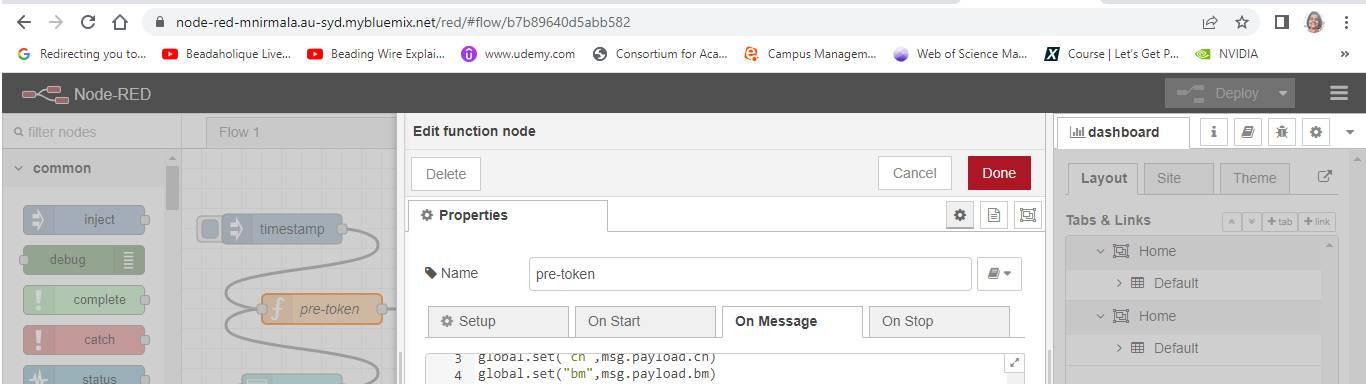Click the Name input field
This screenshot has width=1366, height=384.
(750, 274)
